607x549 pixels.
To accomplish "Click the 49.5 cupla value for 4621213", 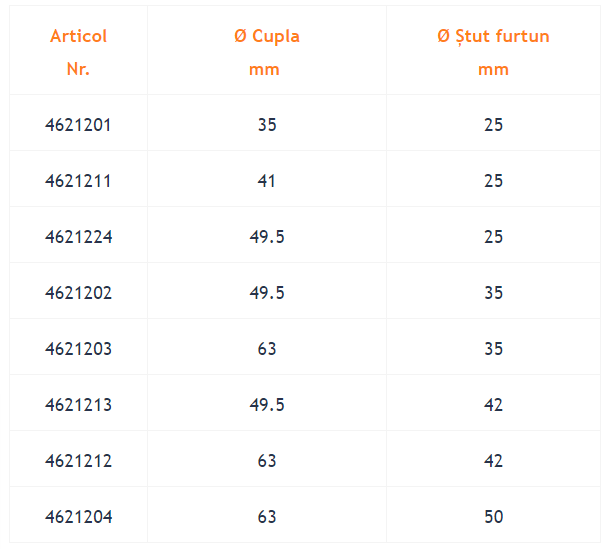I will pos(267,405).
